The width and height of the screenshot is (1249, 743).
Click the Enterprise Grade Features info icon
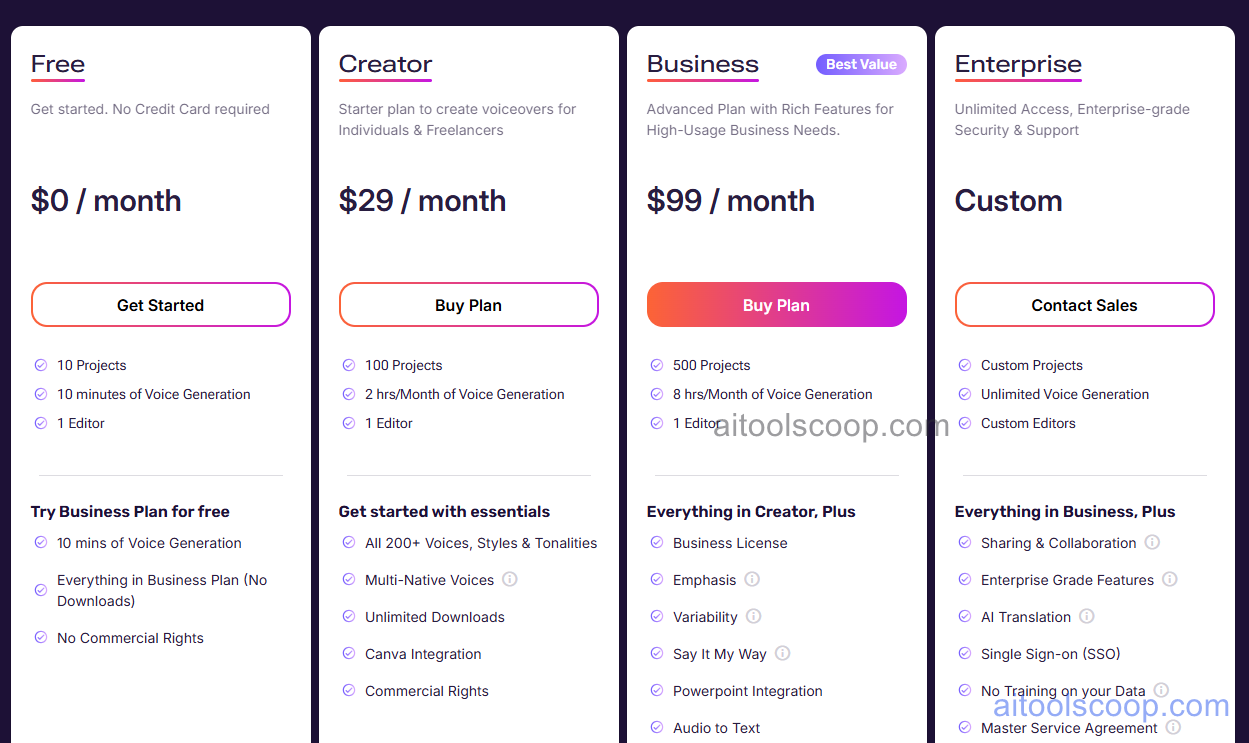click(1170, 579)
